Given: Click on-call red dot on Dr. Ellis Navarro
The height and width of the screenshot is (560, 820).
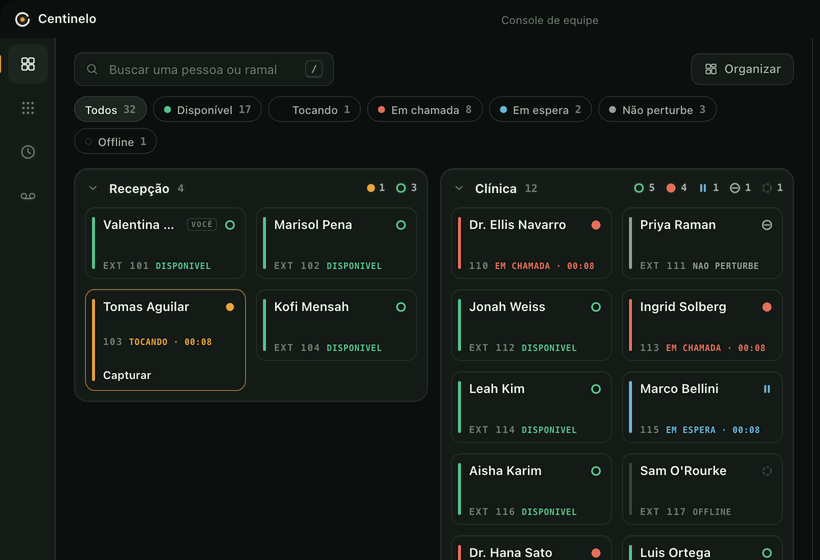Looking at the screenshot, I should (x=596, y=225).
